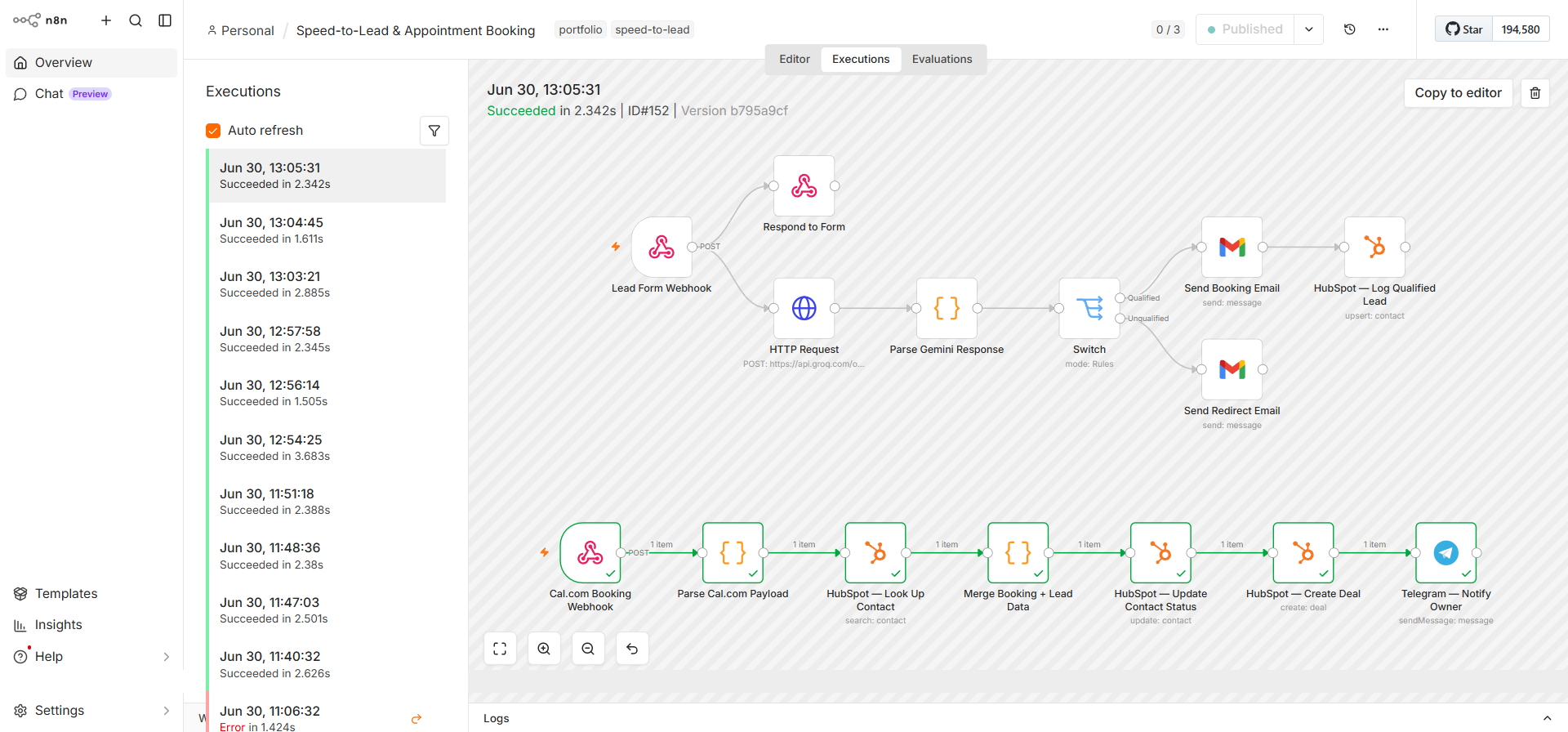Select HTTP Request node
This screenshot has height=732, width=1568.
(804, 308)
